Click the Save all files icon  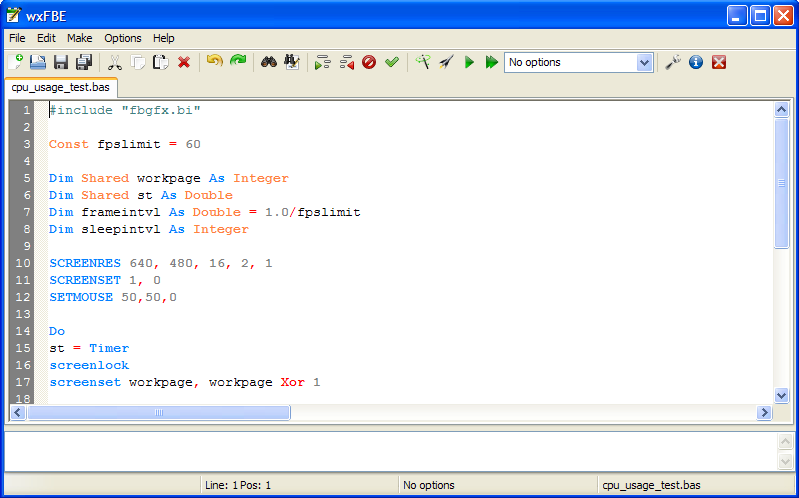tap(84, 62)
